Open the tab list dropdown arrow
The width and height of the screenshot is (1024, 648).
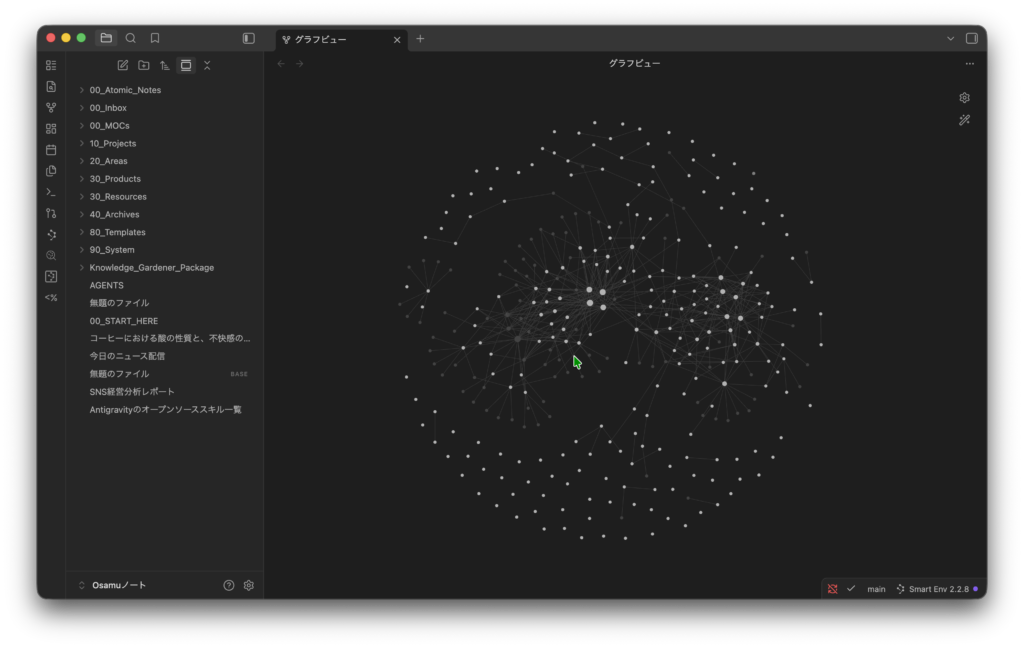tap(950, 38)
